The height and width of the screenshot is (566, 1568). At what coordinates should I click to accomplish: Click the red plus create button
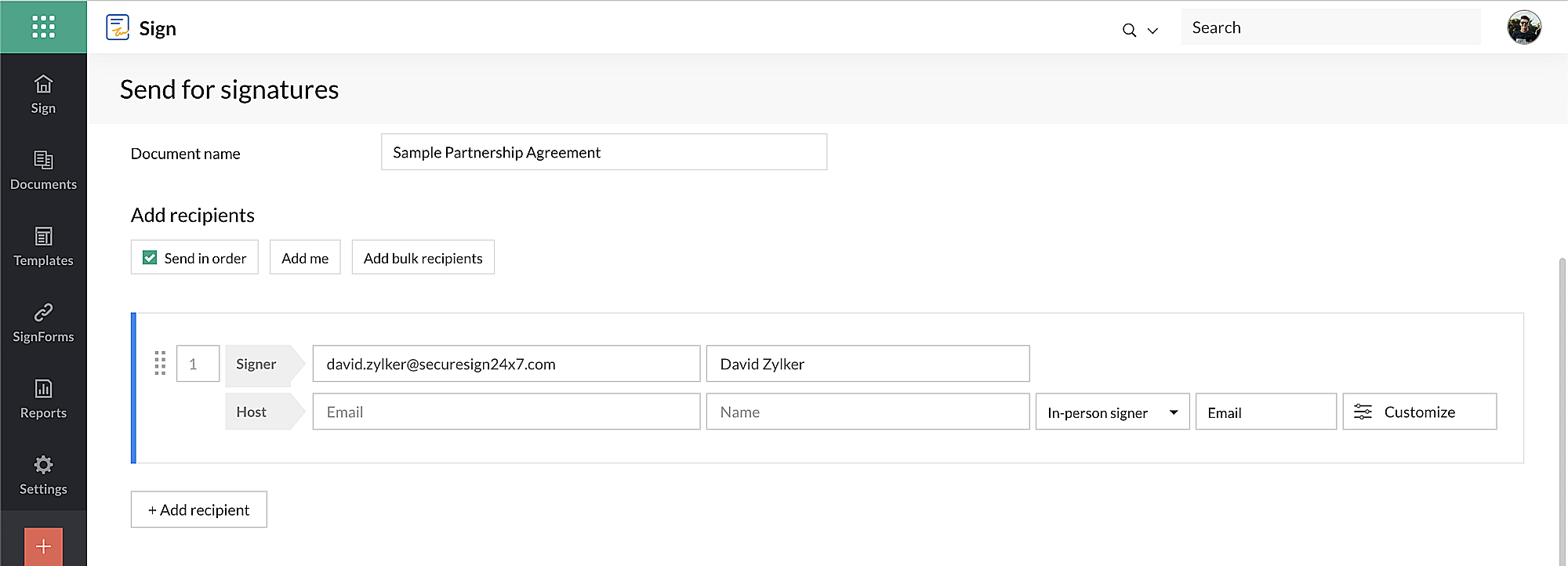coord(43,546)
